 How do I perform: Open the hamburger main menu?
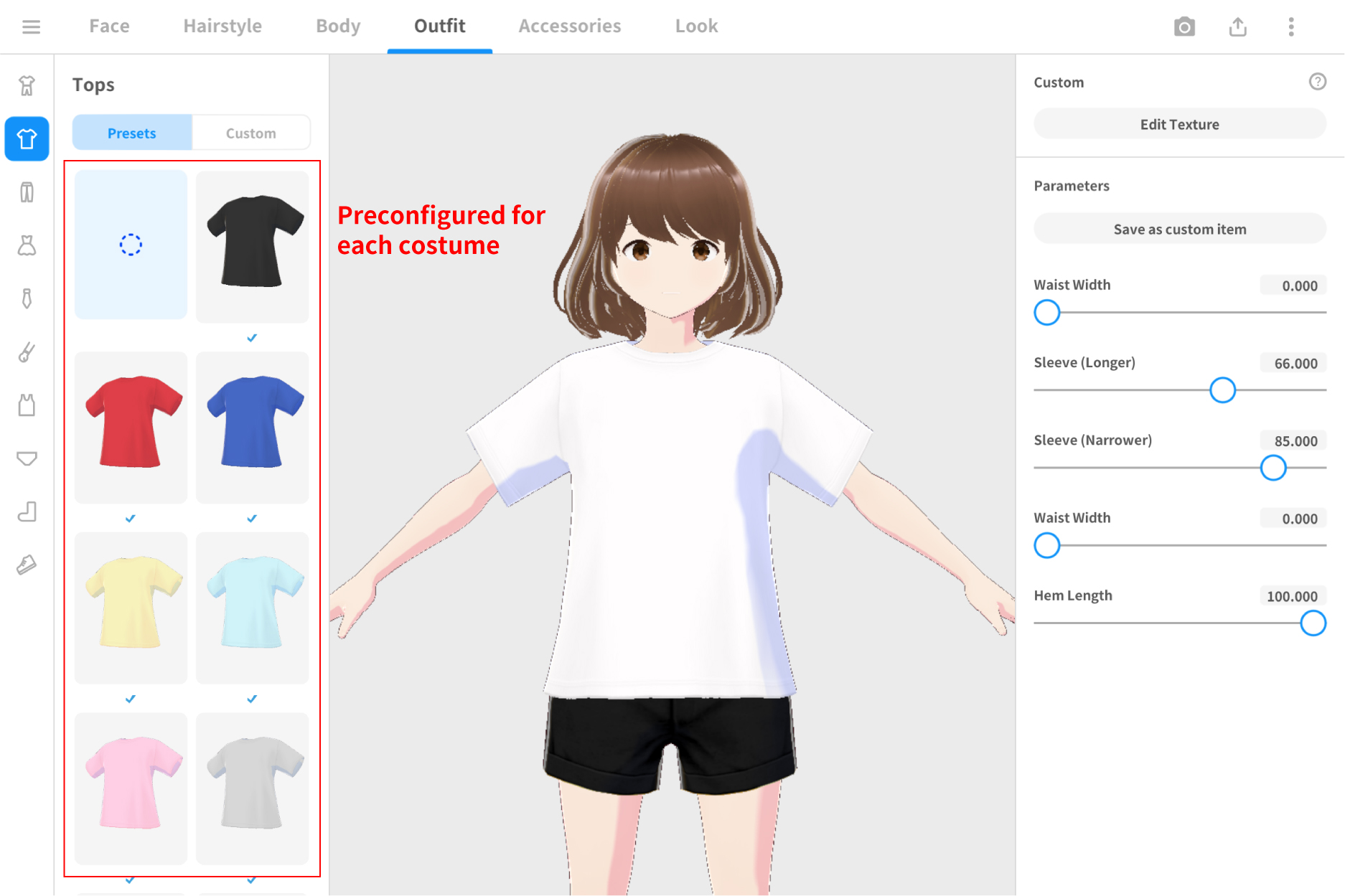coord(31,27)
